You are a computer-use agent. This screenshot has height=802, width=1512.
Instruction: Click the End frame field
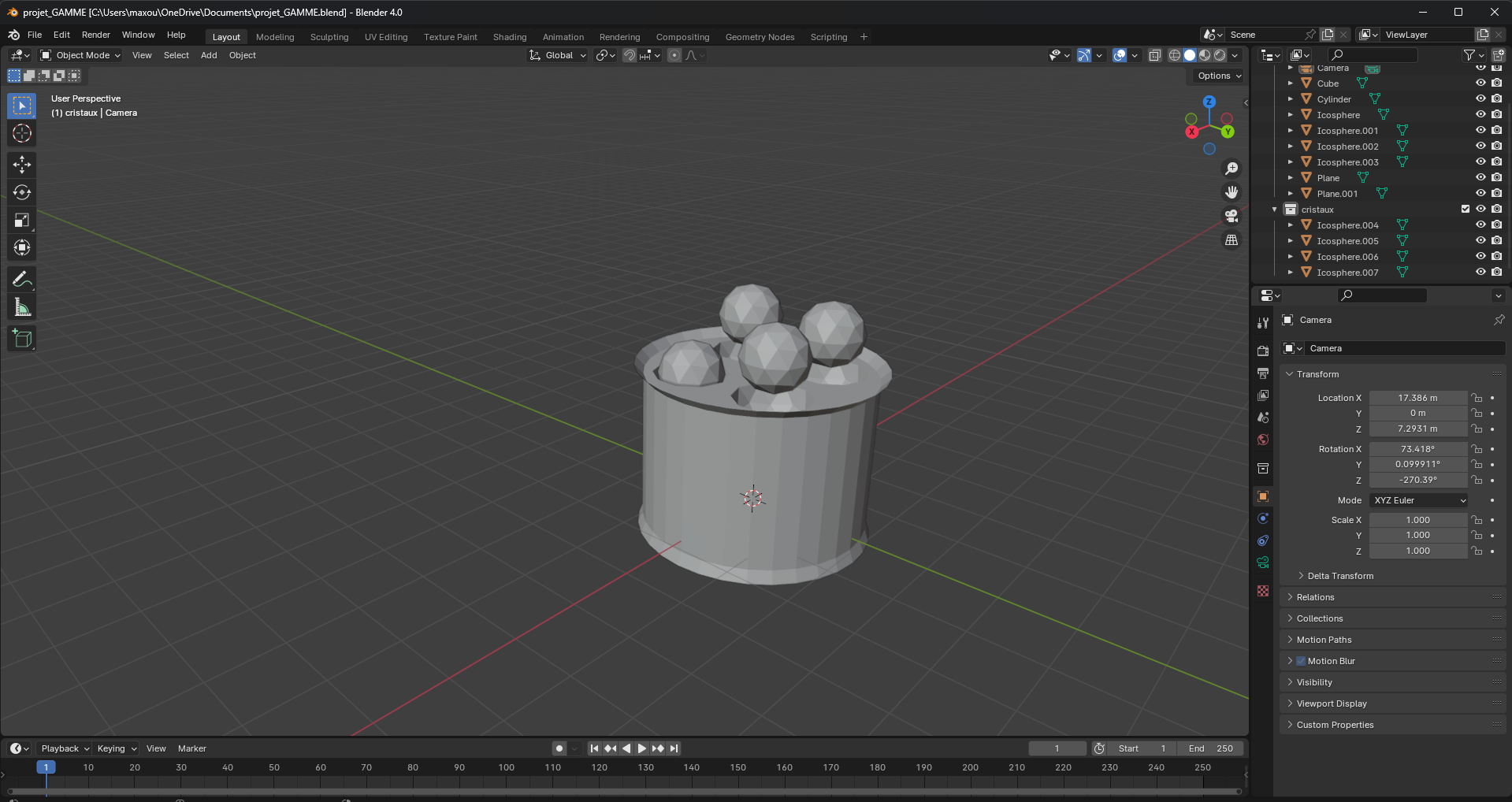(x=1211, y=748)
